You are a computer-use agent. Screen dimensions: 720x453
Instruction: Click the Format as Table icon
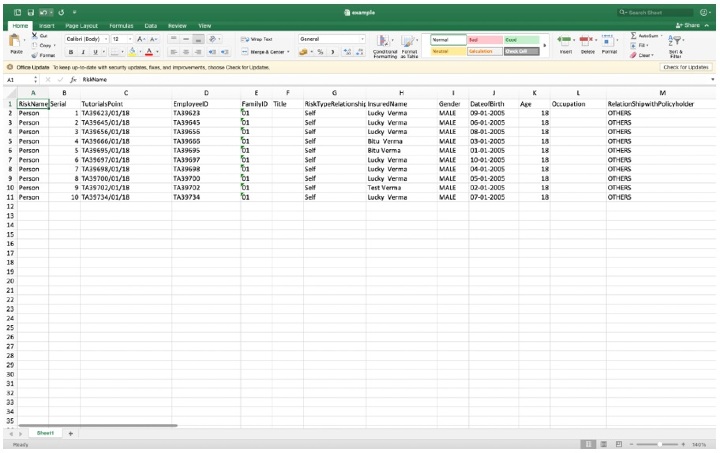(408, 41)
